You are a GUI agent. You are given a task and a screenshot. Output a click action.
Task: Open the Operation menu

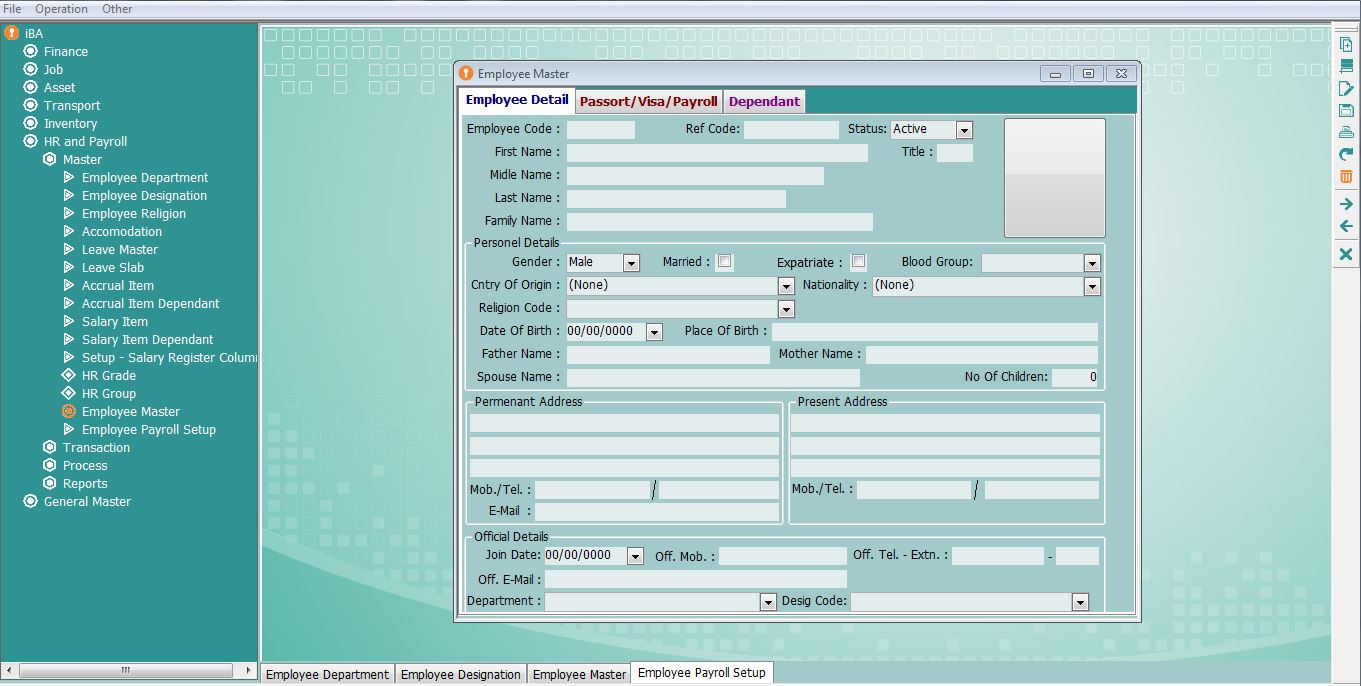(x=62, y=9)
